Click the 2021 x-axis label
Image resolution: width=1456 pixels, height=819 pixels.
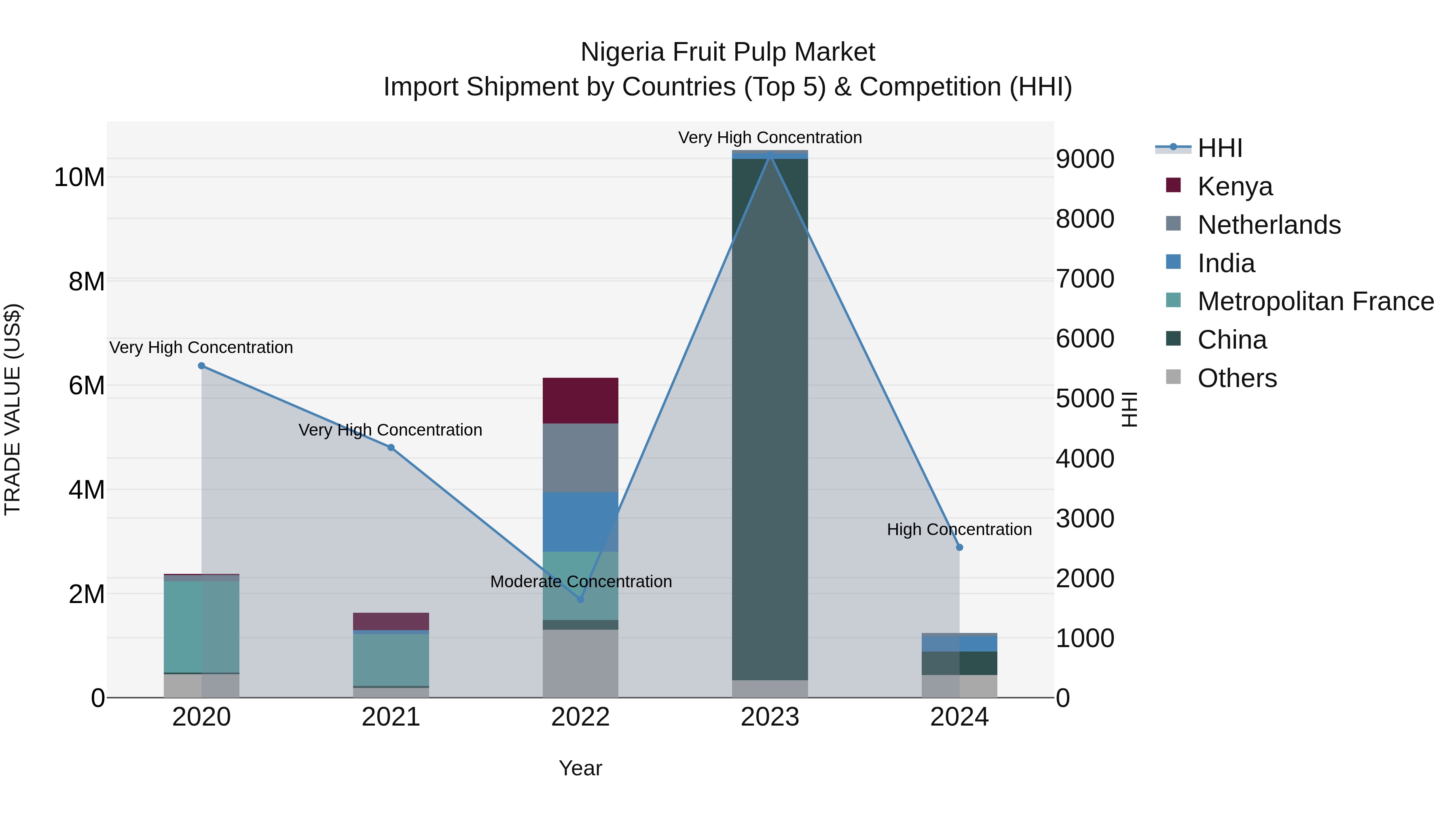[x=391, y=717]
